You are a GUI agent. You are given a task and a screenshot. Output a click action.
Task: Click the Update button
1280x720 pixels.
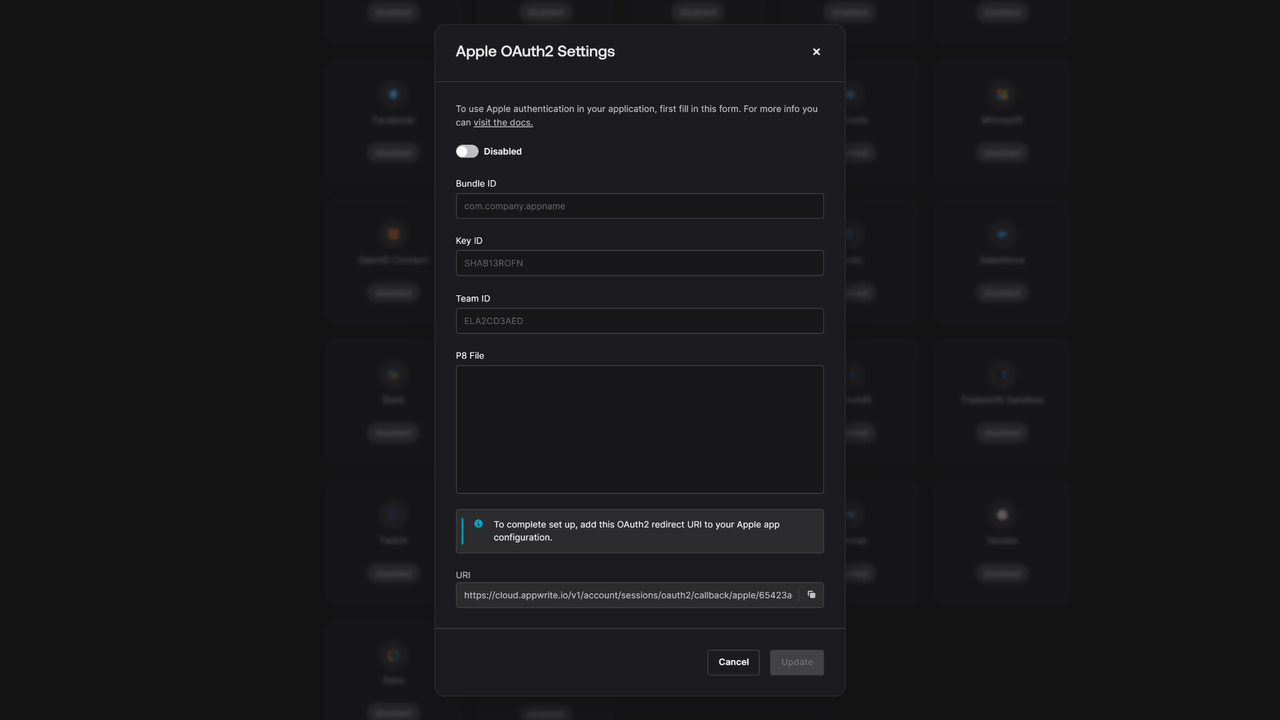[x=797, y=662]
